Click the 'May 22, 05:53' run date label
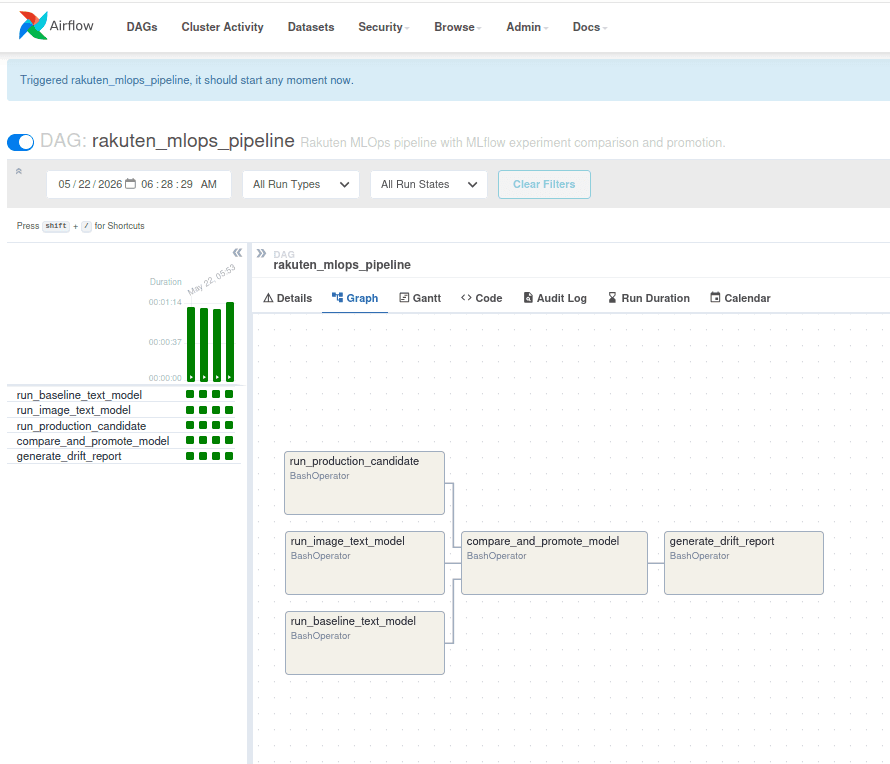The image size is (890, 764). click(211, 279)
